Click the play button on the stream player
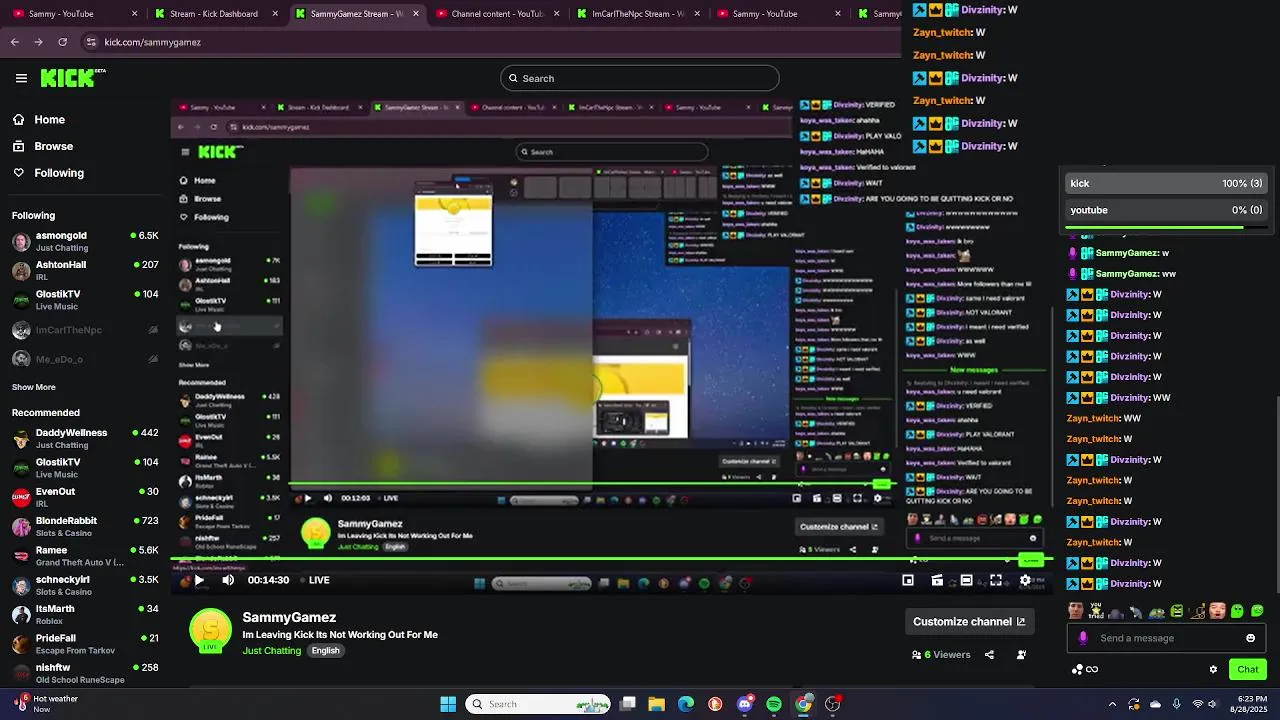1280x720 pixels. (x=199, y=580)
